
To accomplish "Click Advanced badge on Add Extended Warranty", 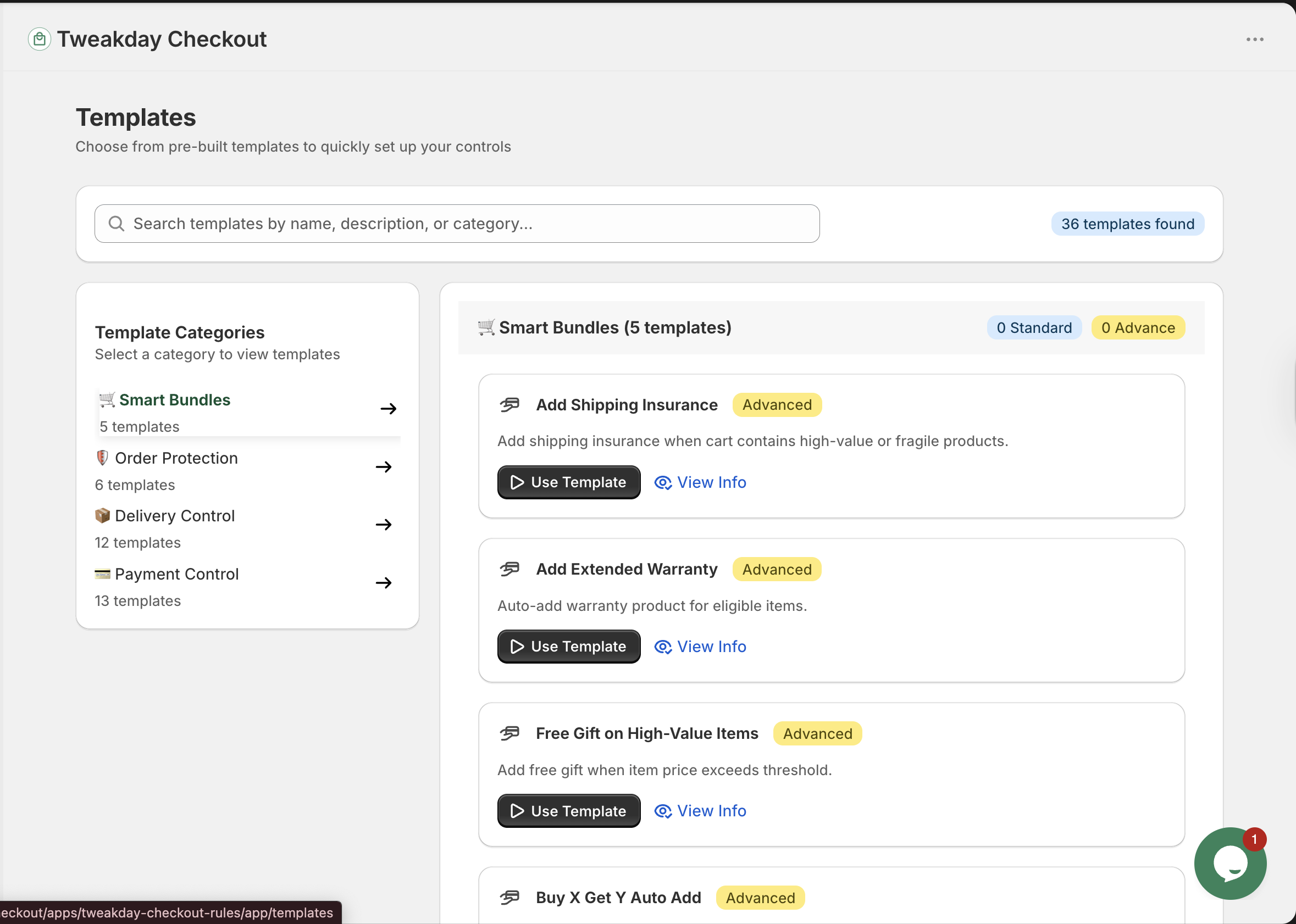I will click(x=777, y=569).
